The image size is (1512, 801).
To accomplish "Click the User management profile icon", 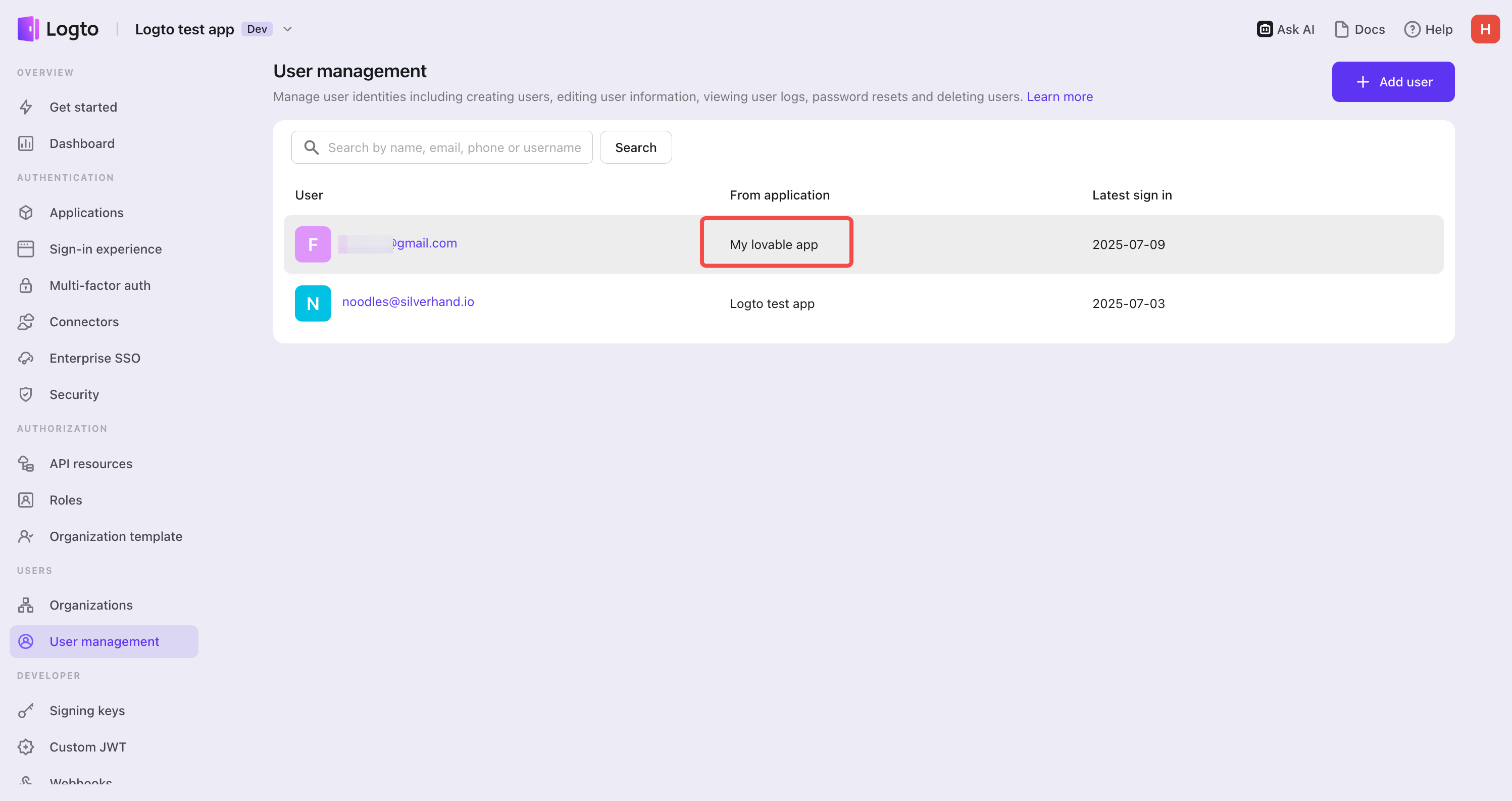I will (26, 641).
